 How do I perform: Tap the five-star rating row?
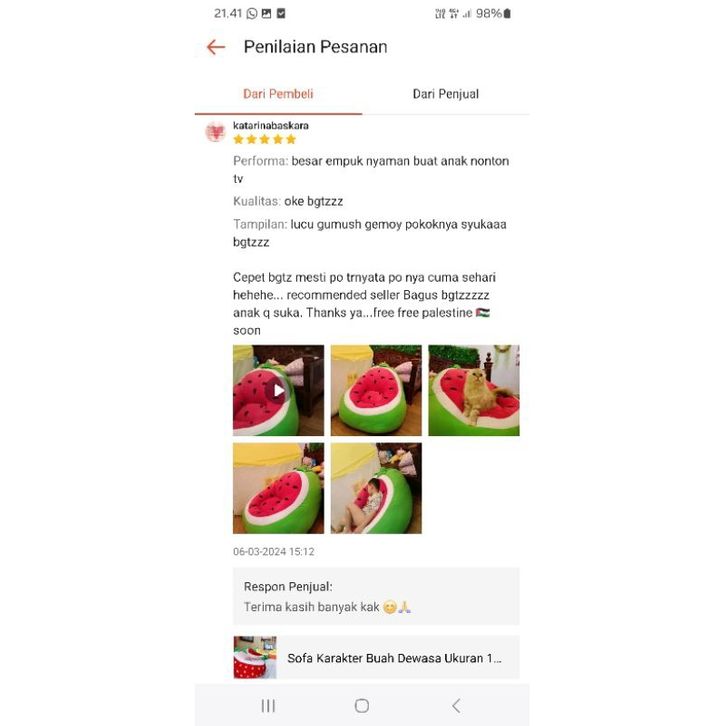(264, 139)
